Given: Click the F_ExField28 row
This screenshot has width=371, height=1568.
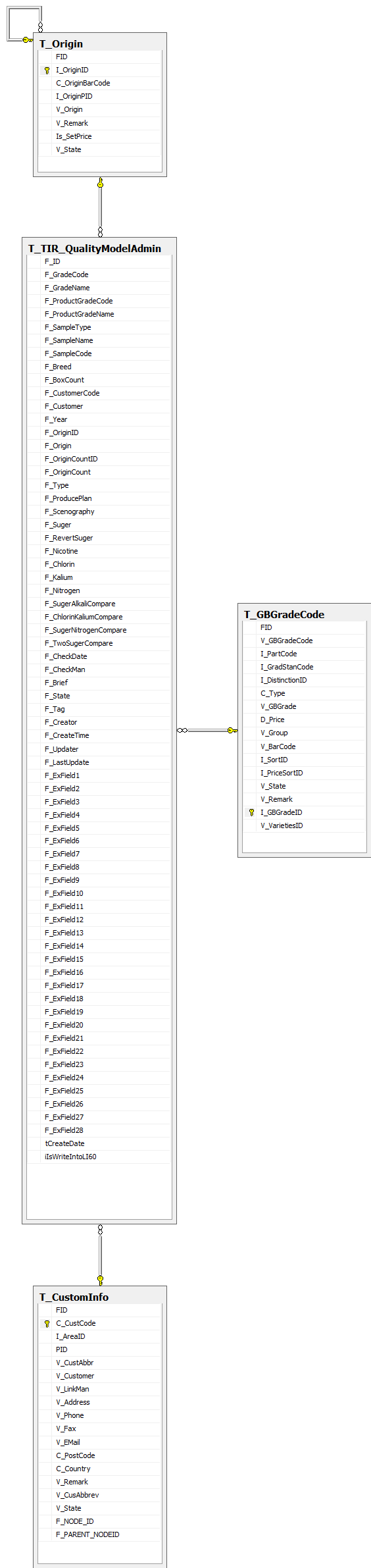Looking at the screenshot, I should (99, 1131).
